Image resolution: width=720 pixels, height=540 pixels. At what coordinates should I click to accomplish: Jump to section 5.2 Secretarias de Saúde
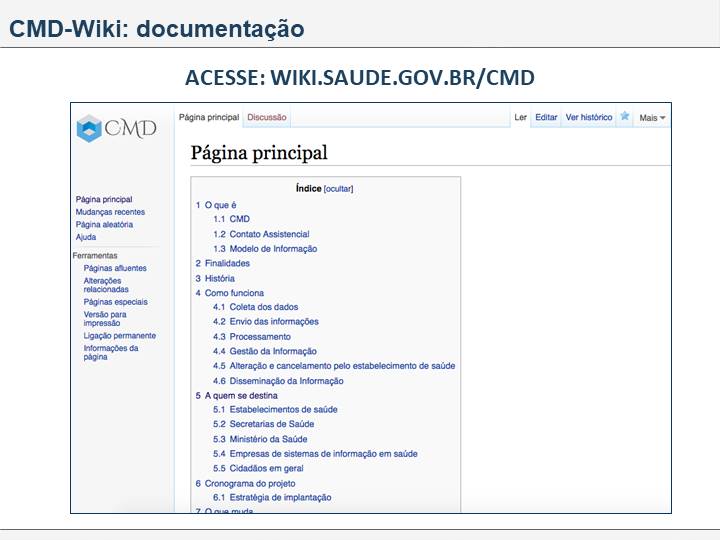pos(264,424)
